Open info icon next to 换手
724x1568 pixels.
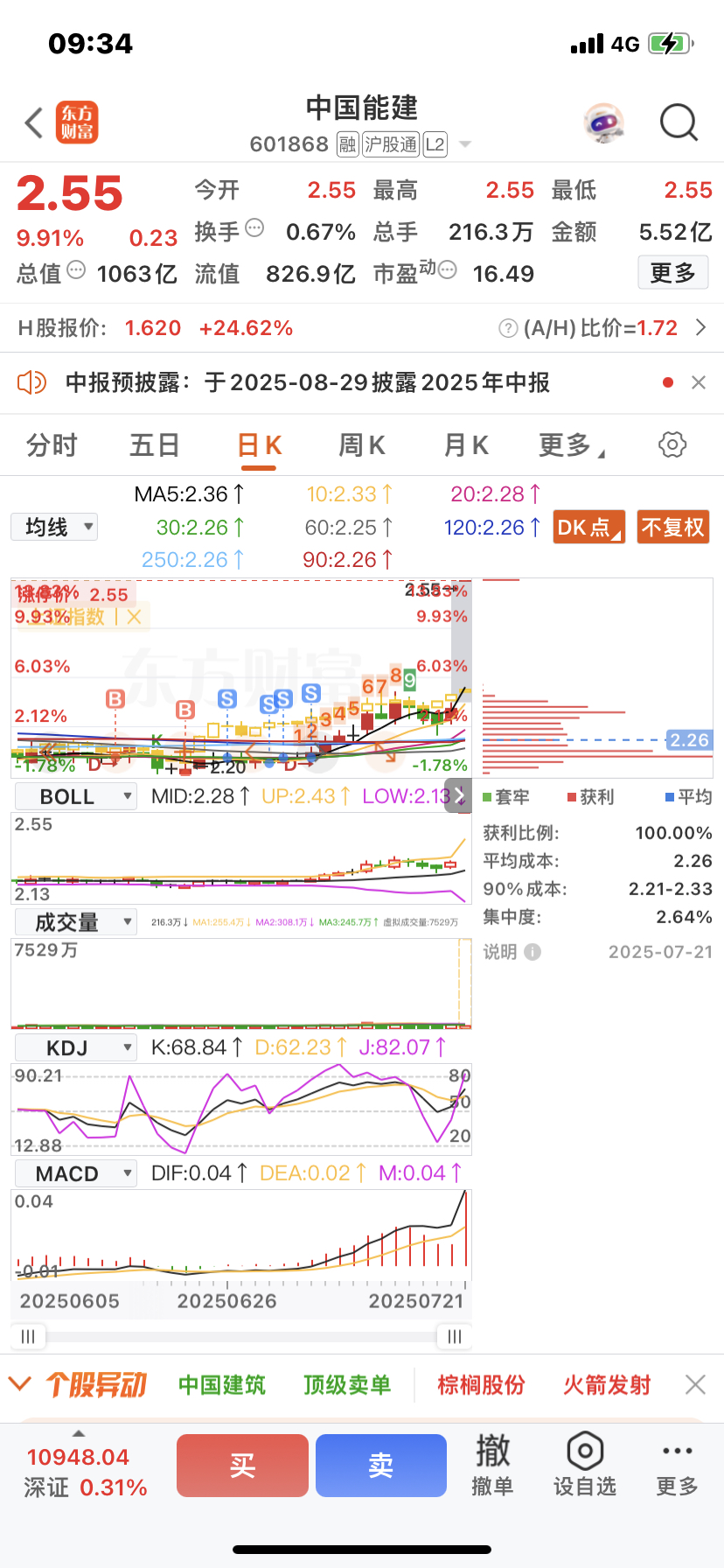254,228
